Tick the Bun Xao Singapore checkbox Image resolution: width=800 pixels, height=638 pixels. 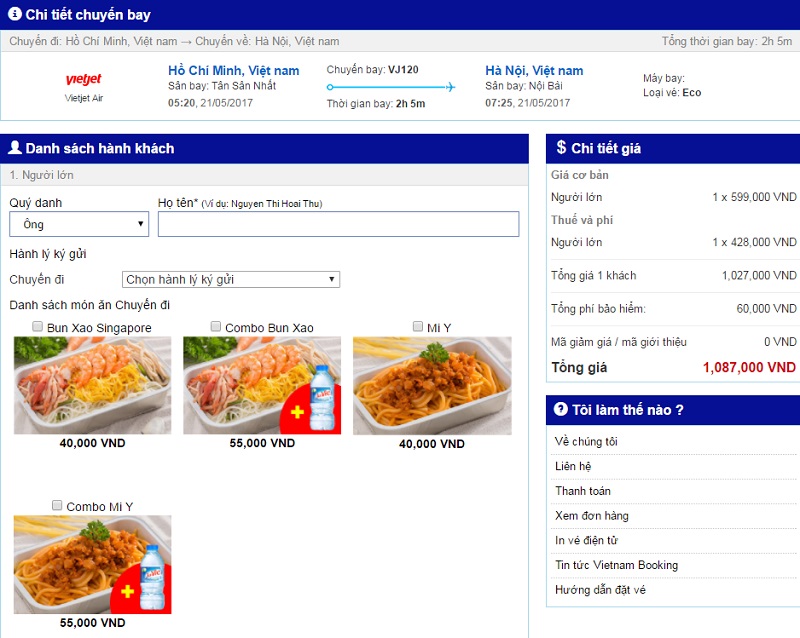coord(37,327)
